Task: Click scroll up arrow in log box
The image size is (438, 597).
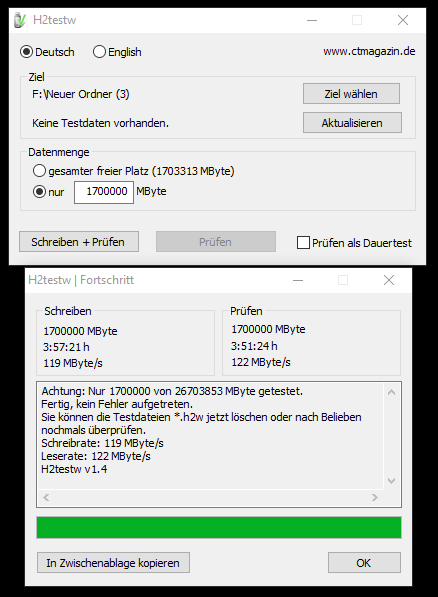Action: tap(391, 392)
